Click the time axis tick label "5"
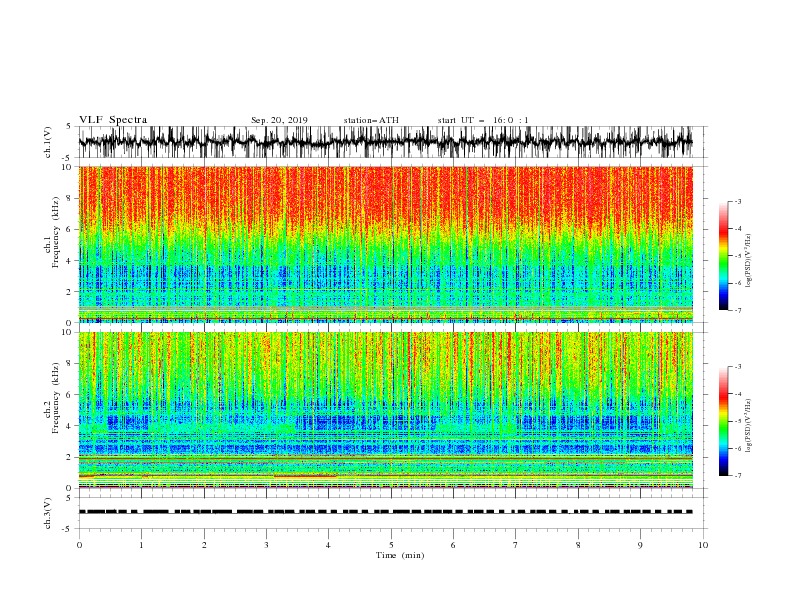792x612 pixels. coord(391,545)
